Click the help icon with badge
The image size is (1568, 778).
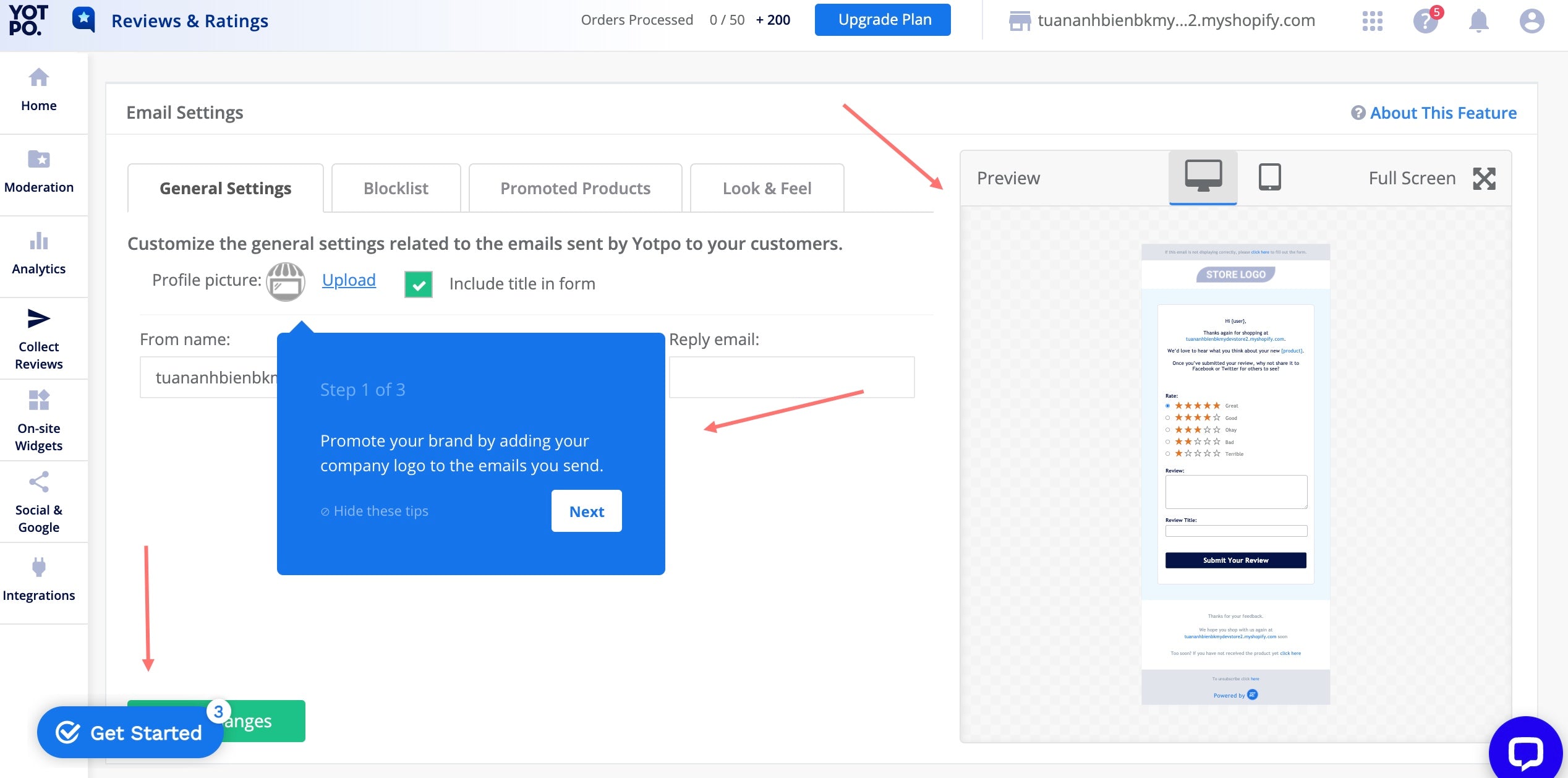[x=1425, y=21]
